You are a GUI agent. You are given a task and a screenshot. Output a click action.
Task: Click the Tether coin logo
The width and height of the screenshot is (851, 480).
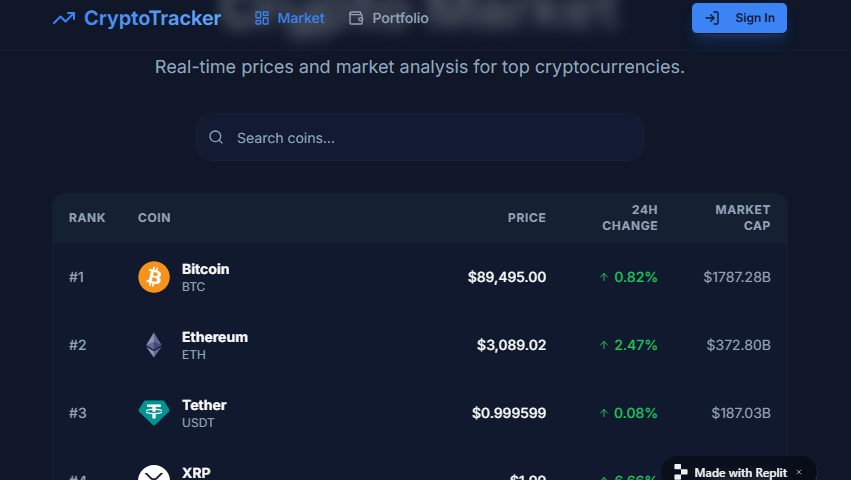pyautogui.click(x=154, y=413)
